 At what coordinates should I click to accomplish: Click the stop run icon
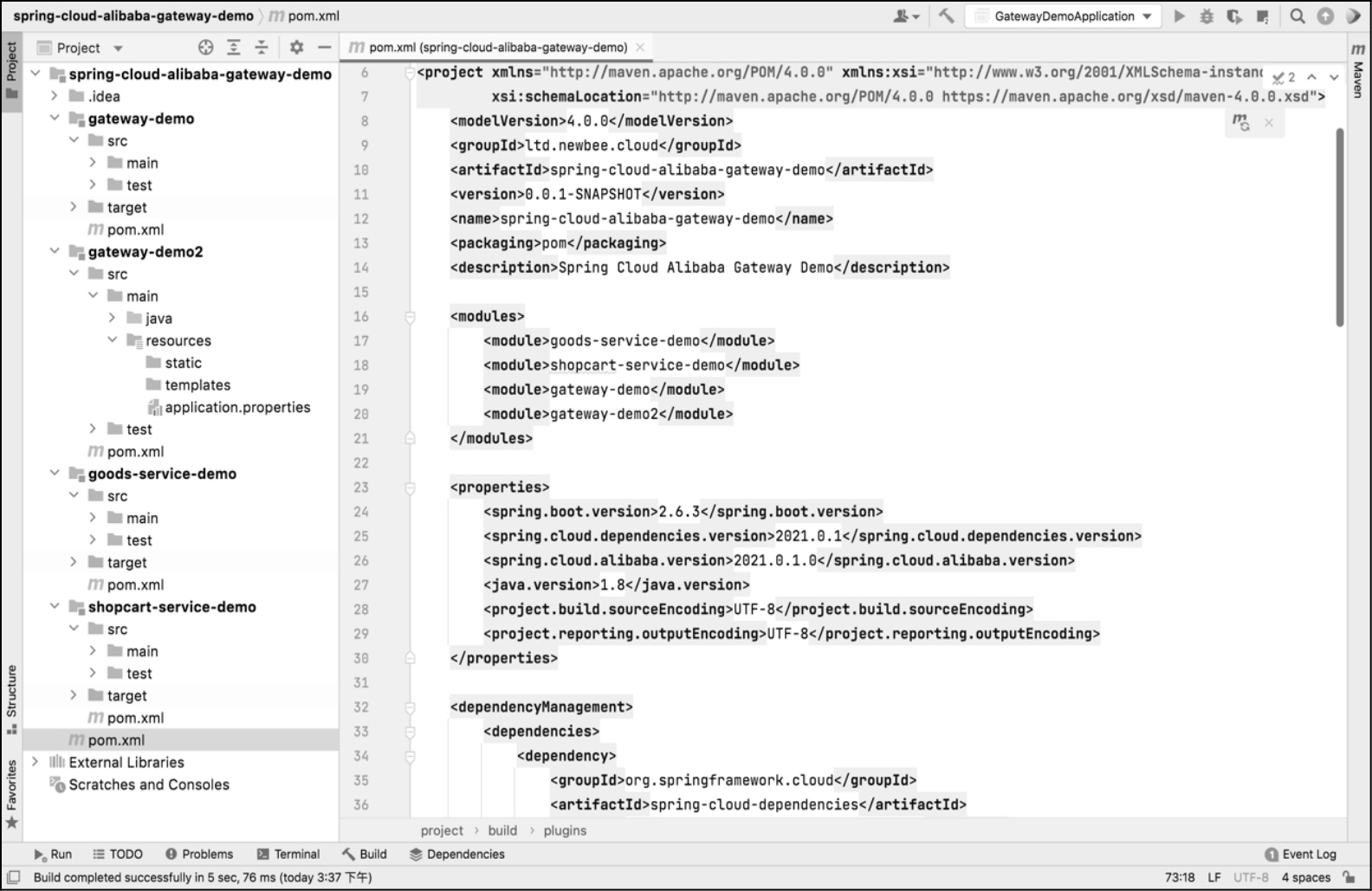[x=1263, y=16]
